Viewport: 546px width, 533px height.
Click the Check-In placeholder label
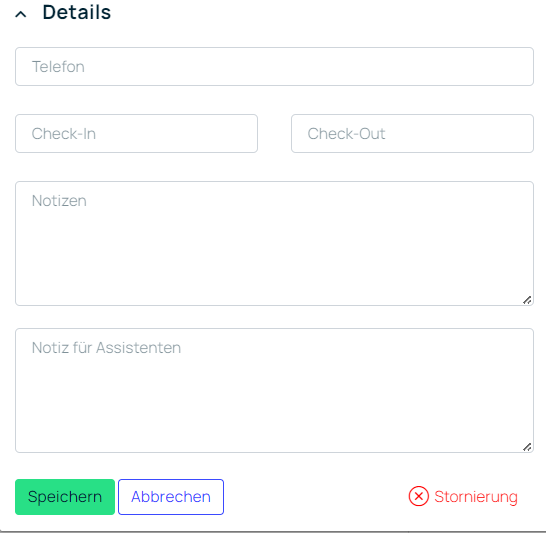pos(64,134)
